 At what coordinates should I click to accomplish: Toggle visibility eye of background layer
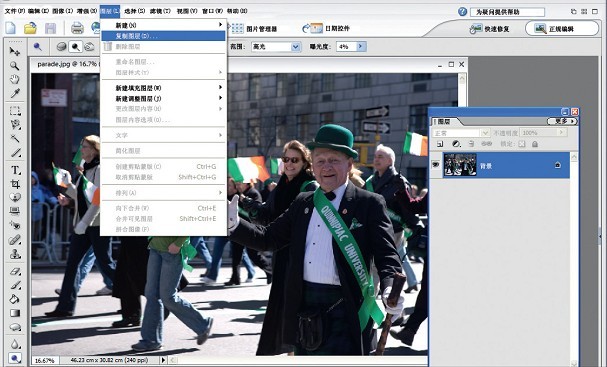coord(436,165)
